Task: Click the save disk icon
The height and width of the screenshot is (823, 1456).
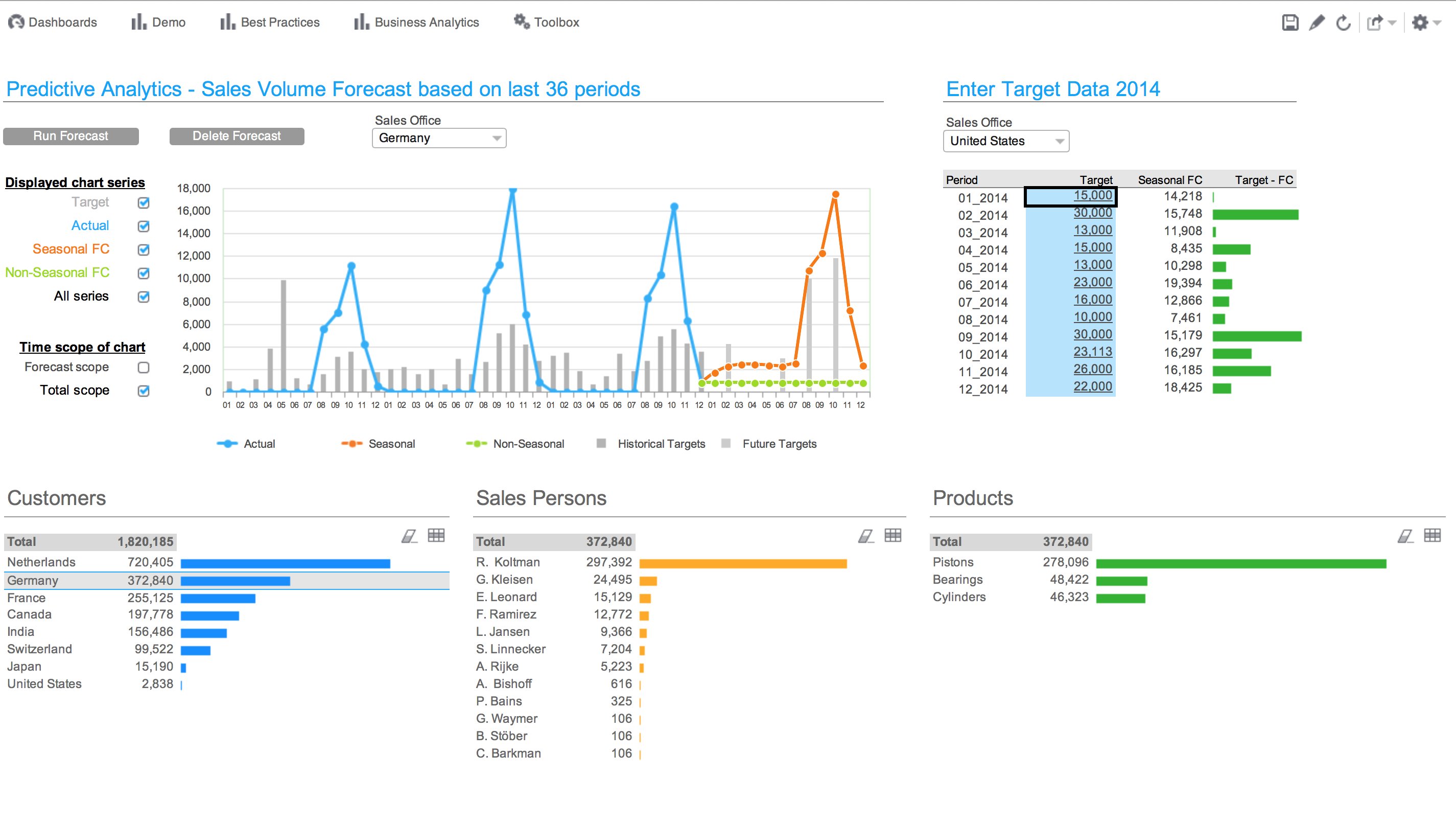Action: [x=1290, y=22]
